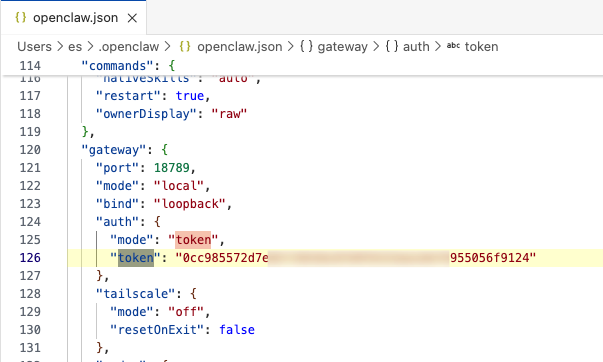Click the "bind" key

(118, 204)
